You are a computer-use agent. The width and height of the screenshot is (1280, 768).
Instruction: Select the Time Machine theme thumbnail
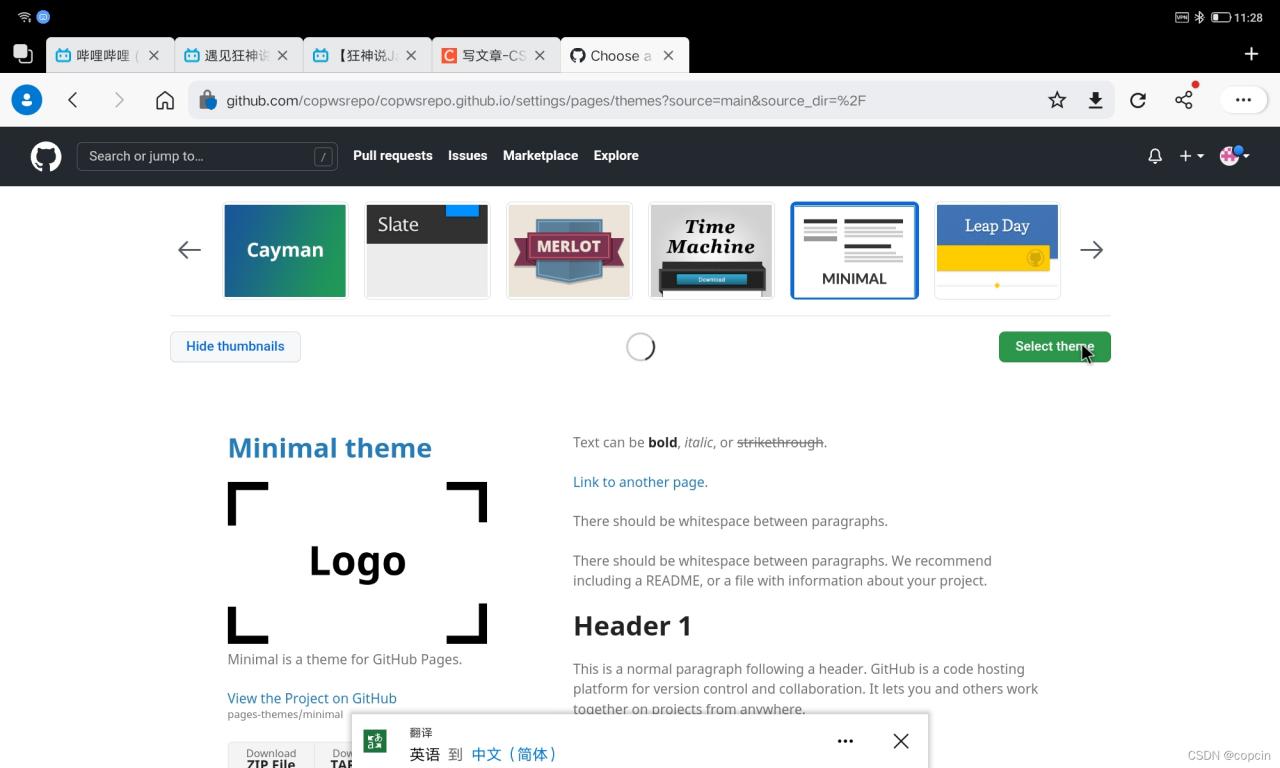click(711, 251)
